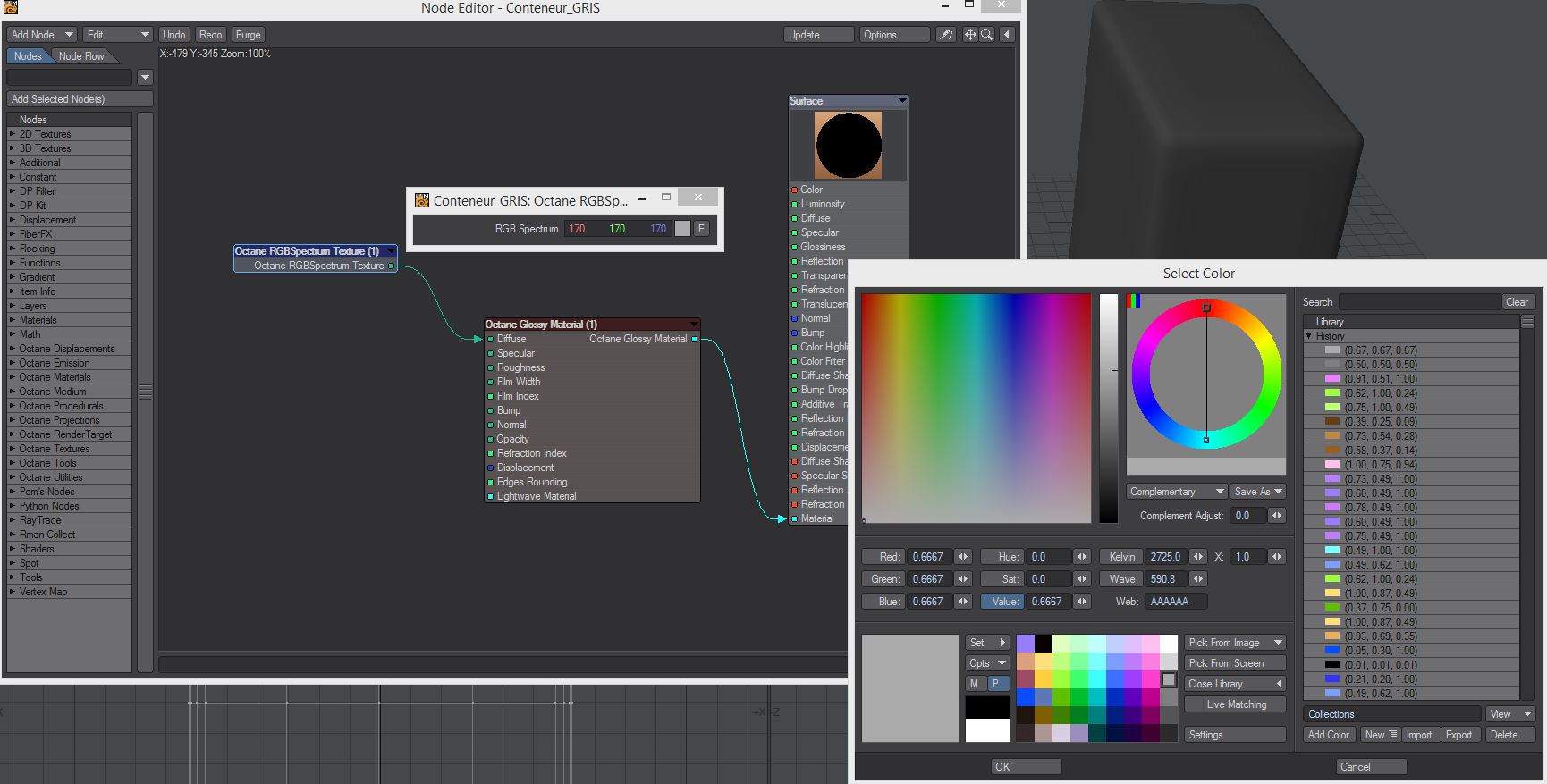The width and height of the screenshot is (1547, 784).
Task: Open the View dropdown in Collections
Action: [x=1510, y=714]
